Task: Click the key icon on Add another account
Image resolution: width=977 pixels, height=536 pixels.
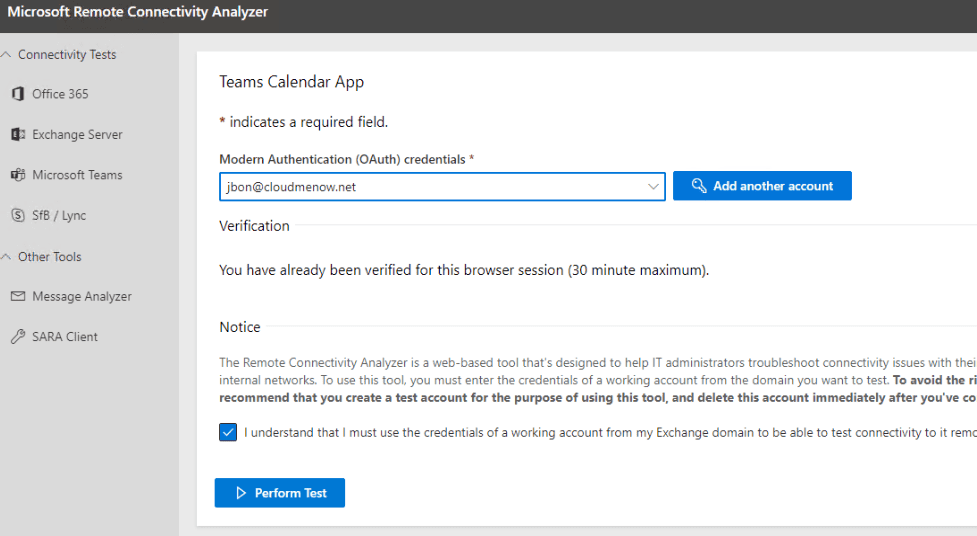Action: (699, 186)
